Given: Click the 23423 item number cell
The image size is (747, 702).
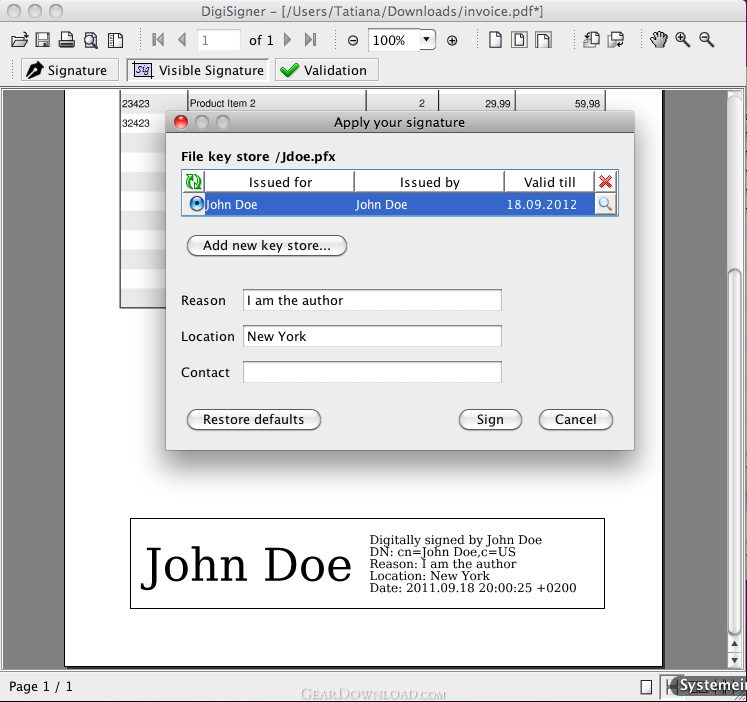Looking at the screenshot, I should 154,103.
